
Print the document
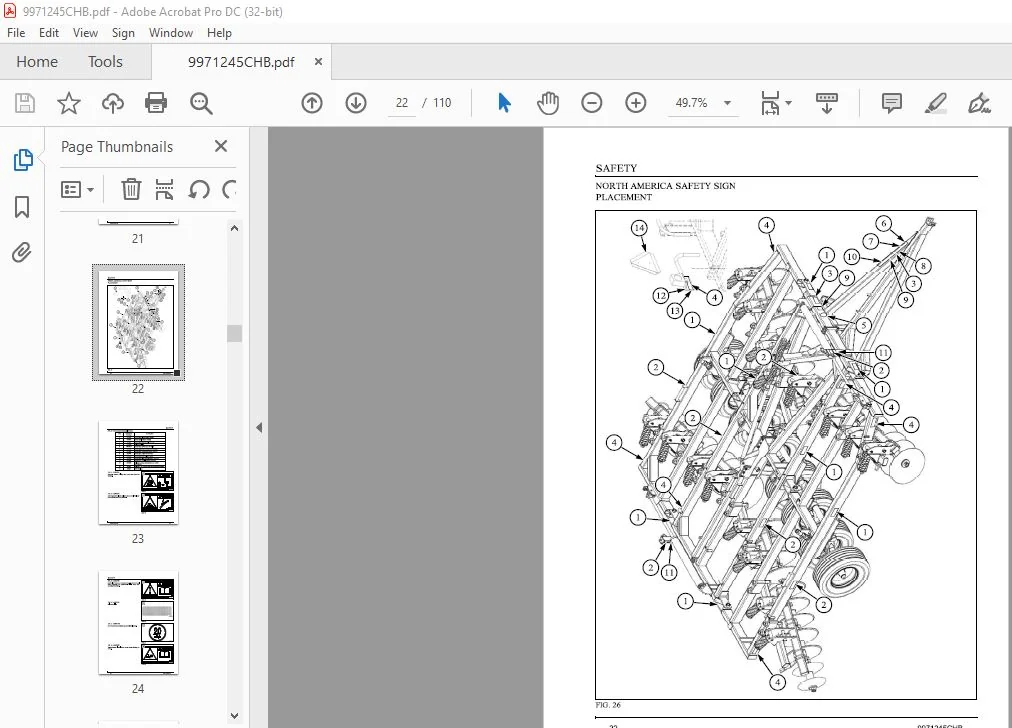[156, 103]
